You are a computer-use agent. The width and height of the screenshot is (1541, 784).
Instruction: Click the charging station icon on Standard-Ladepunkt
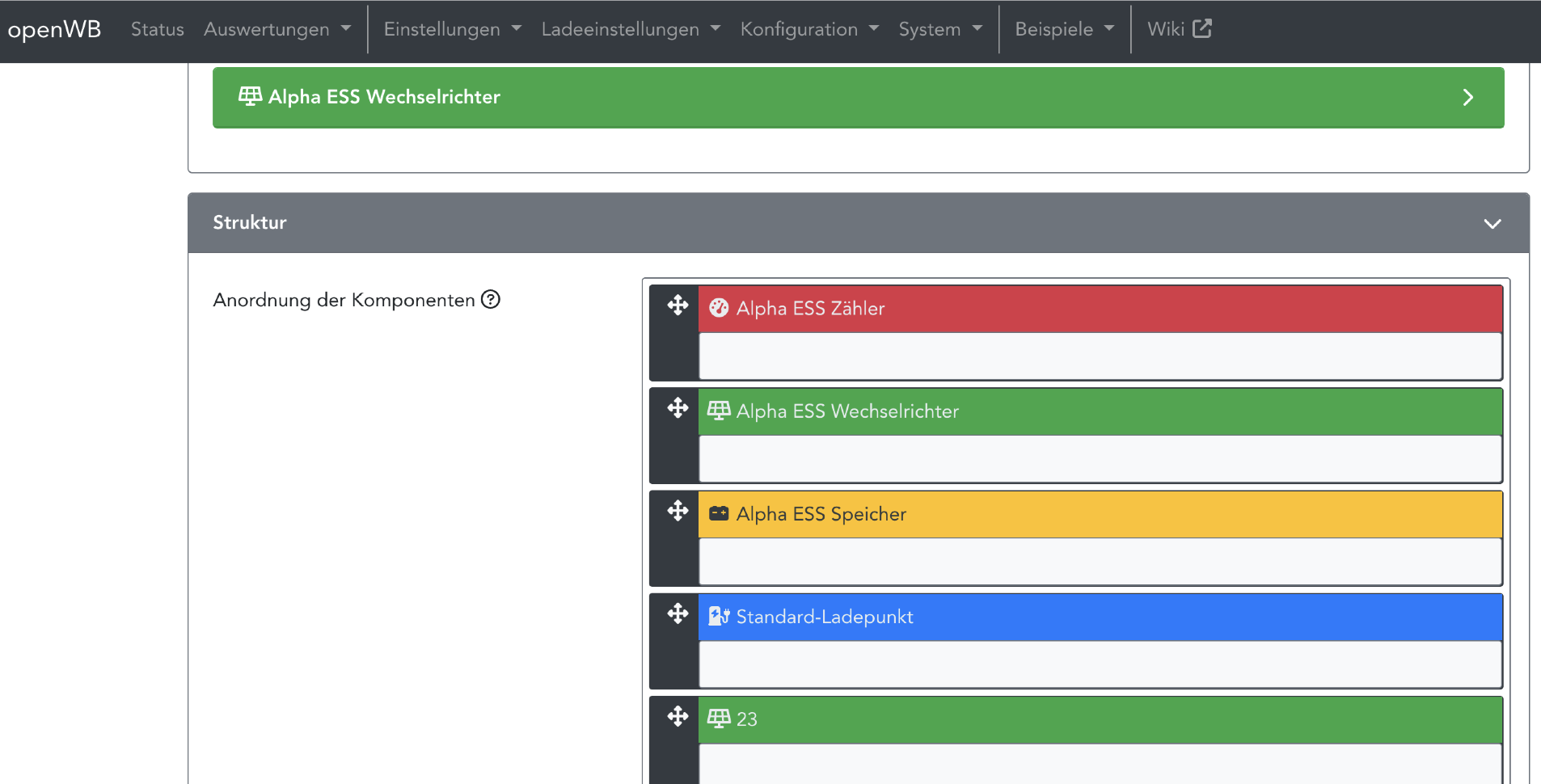tap(719, 617)
